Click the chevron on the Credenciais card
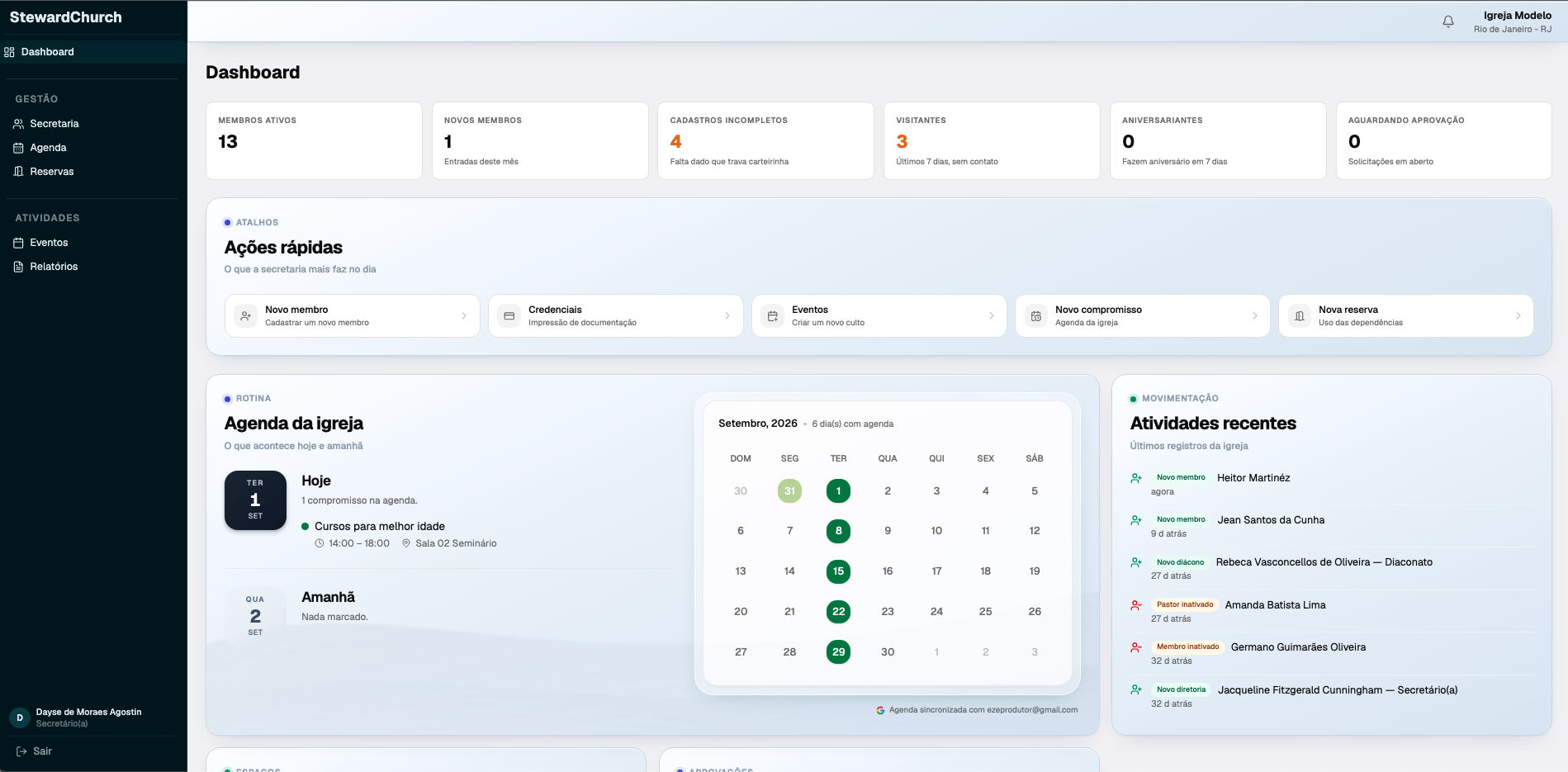The width and height of the screenshot is (1568, 772). (727, 316)
